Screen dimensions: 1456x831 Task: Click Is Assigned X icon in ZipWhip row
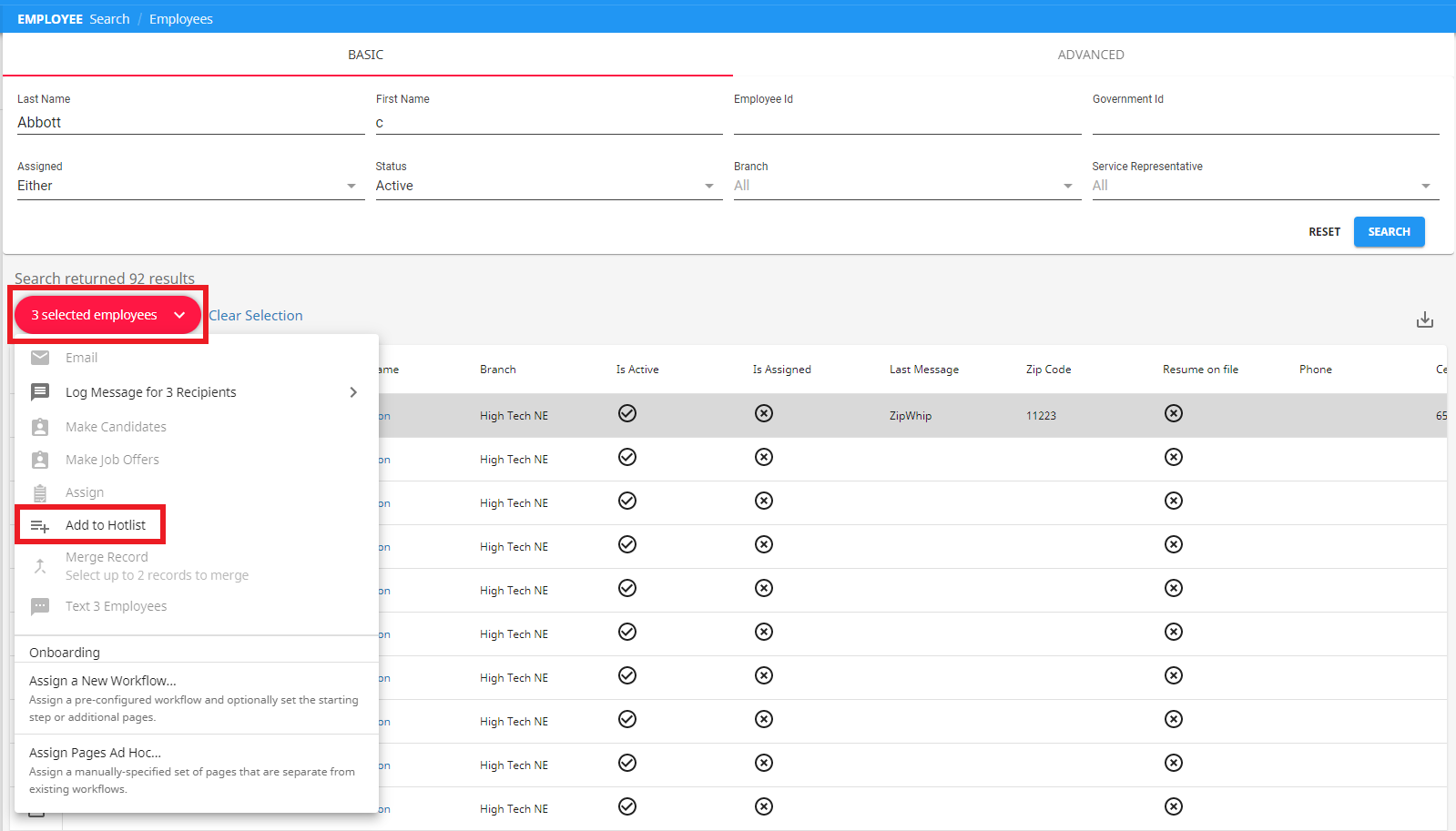click(764, 414)
